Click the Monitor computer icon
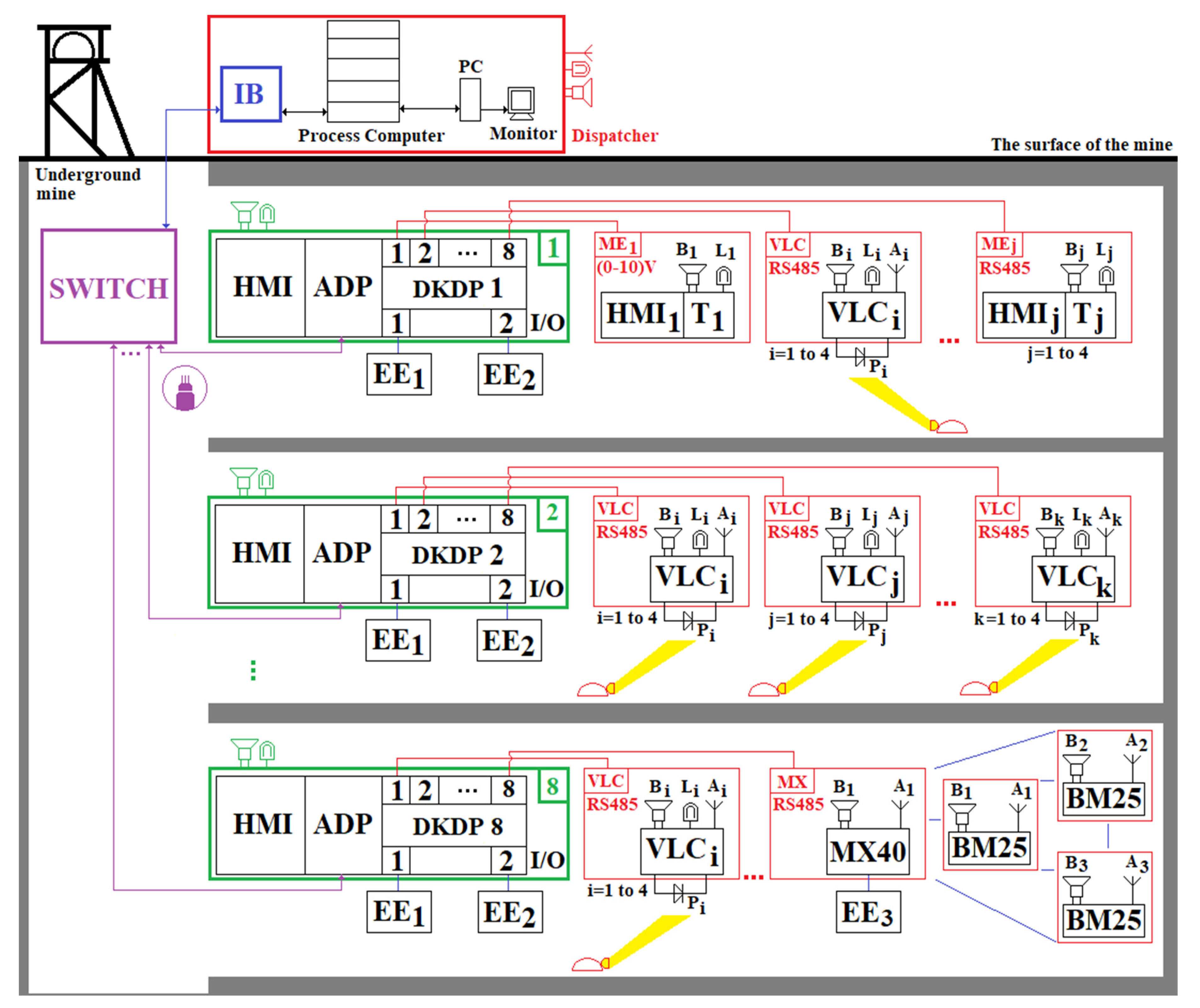Viewport: 1200px width, 1008px height. click(x=521, y=103)
